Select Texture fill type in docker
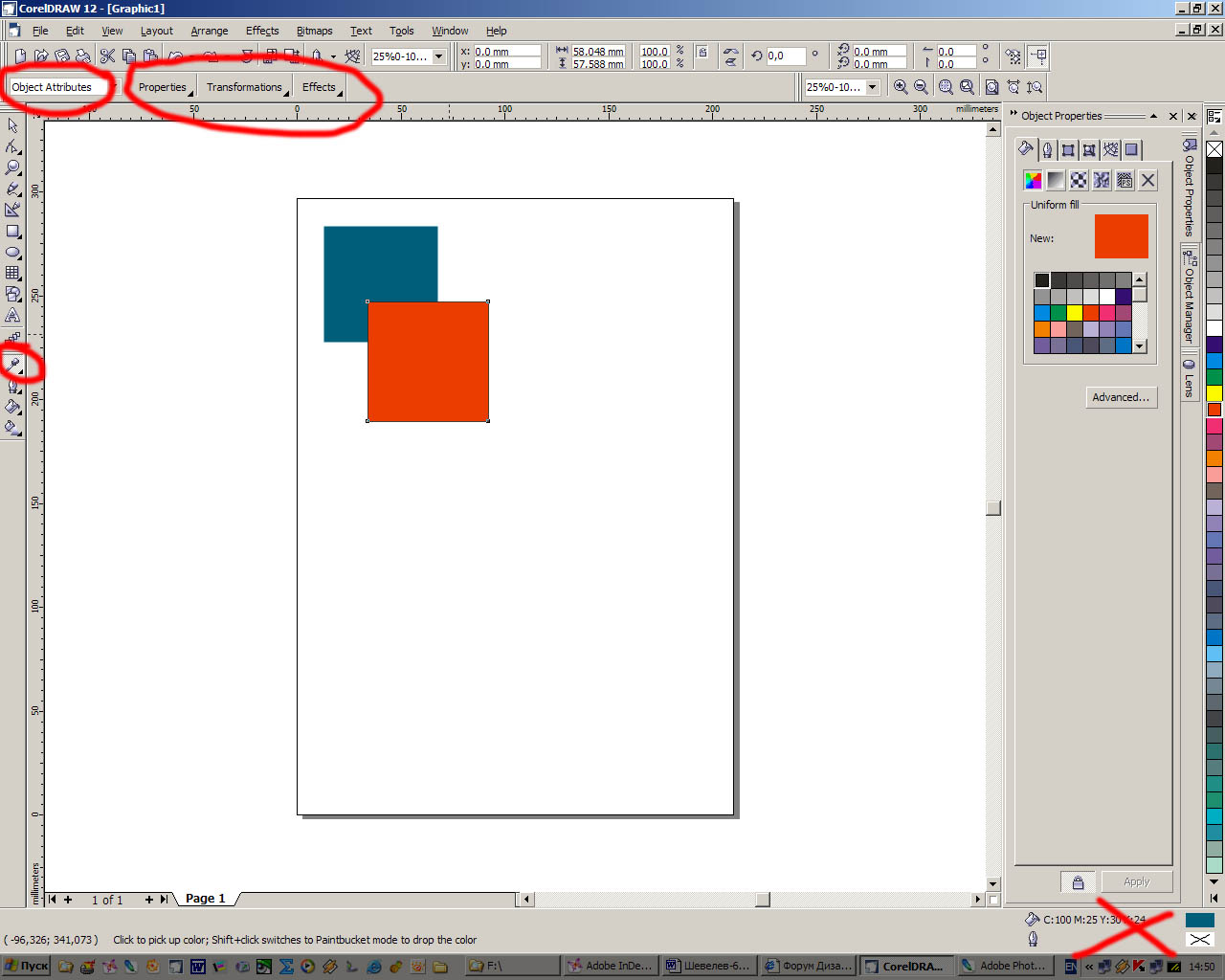Image resolution: width=1225 pixels, height=980 pixels. 1102,180
